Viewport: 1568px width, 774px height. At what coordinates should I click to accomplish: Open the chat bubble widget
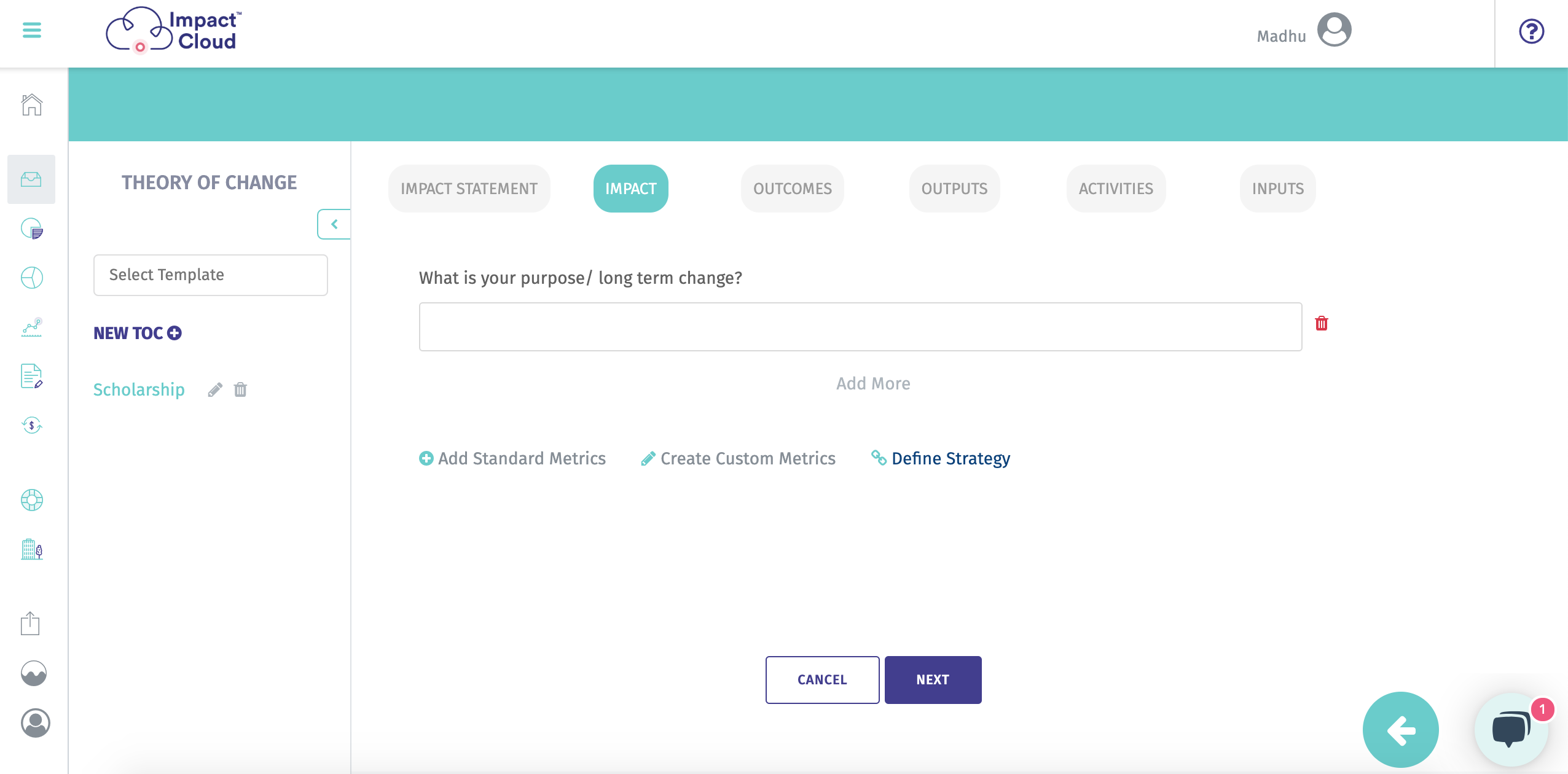click(x=1511, y=729)
